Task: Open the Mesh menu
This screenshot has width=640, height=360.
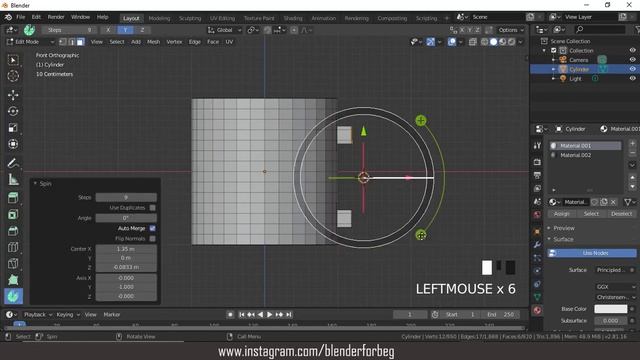Action: pos(153,42)
